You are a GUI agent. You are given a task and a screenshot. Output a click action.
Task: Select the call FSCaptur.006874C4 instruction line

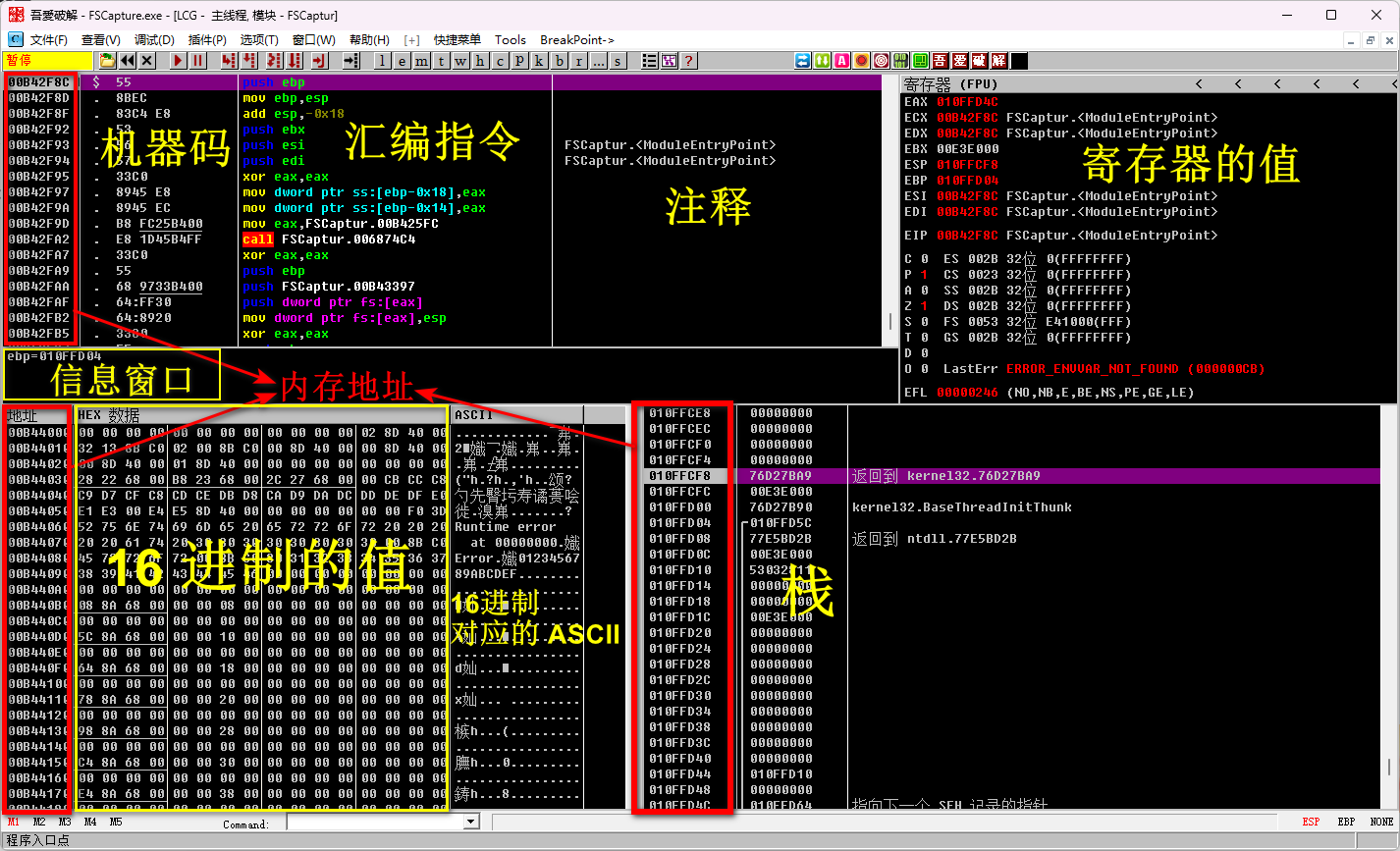pos(329,239)
